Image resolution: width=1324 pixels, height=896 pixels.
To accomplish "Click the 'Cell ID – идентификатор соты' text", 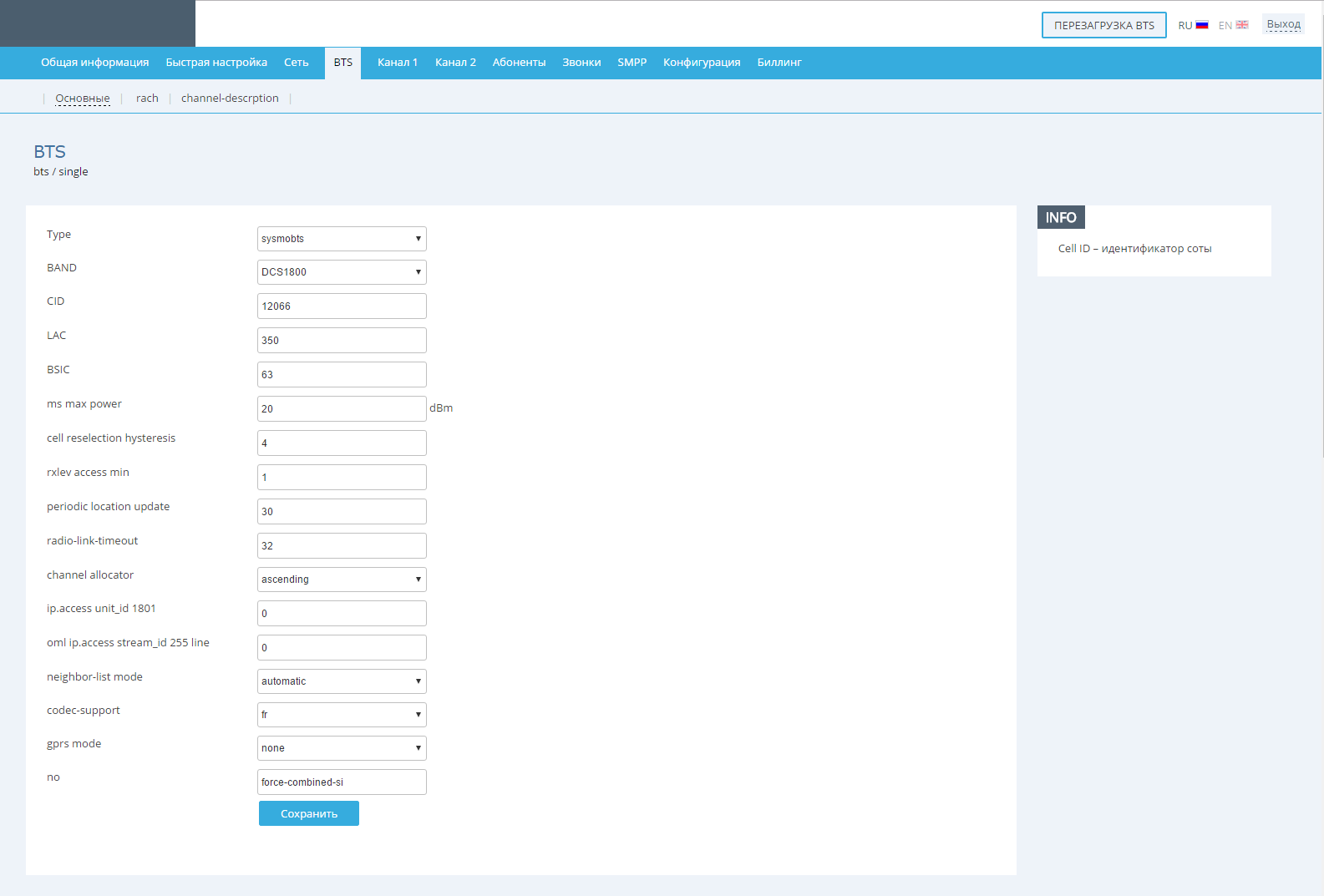I will [x=1134, y=249].
